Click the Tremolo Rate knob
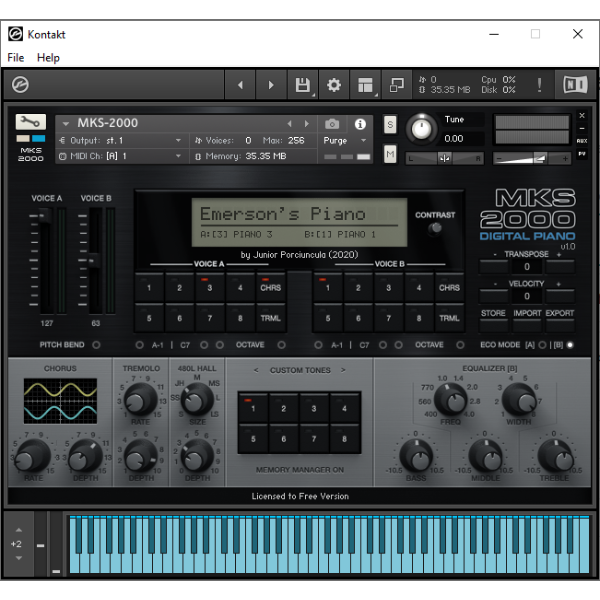600x600 pixels. tap(140, 399)
